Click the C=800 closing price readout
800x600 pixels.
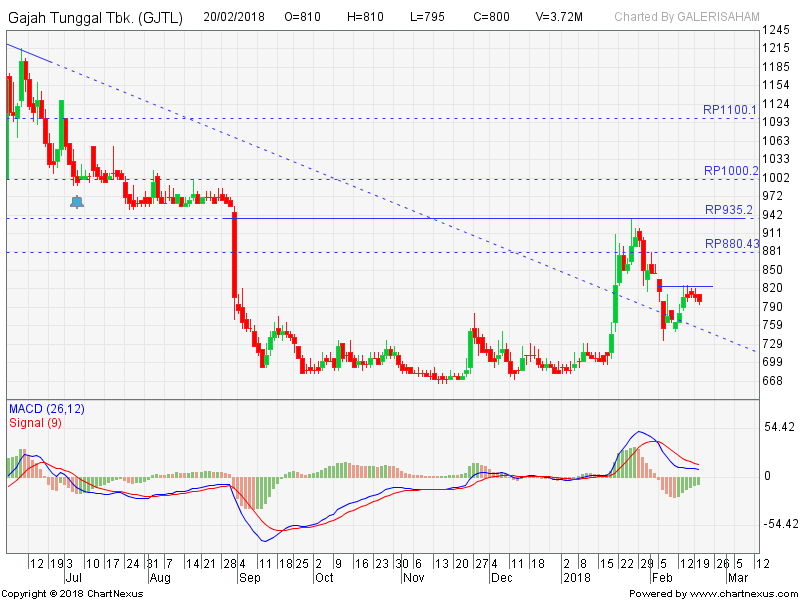472,16
